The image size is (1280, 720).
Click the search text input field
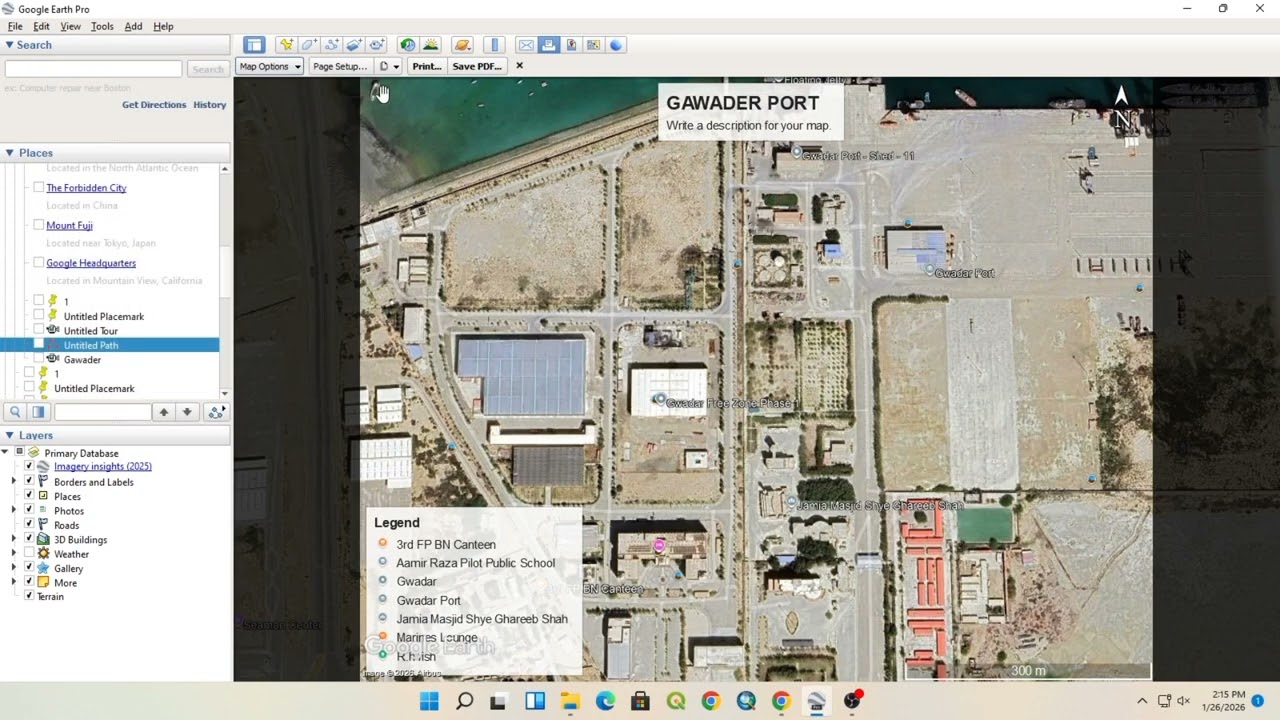tap(93, 69)
